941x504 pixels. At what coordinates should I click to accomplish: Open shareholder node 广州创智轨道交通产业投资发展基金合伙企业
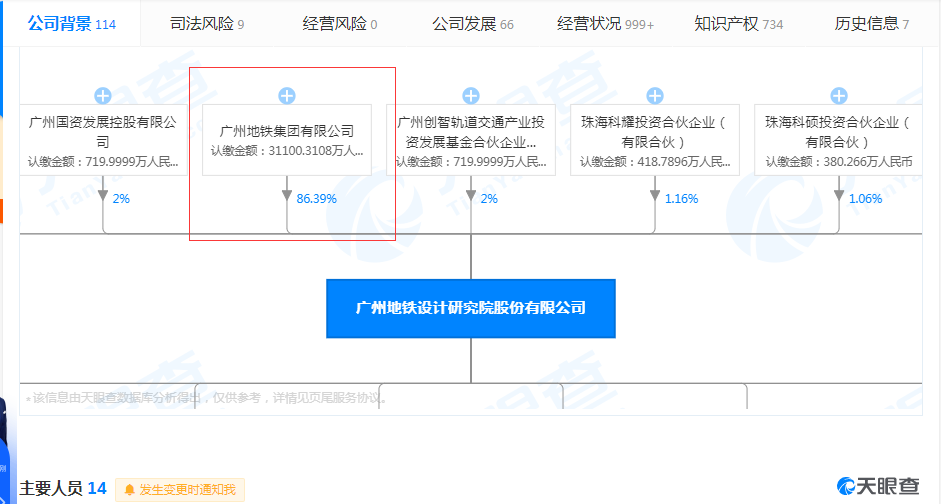pos(471,140)
